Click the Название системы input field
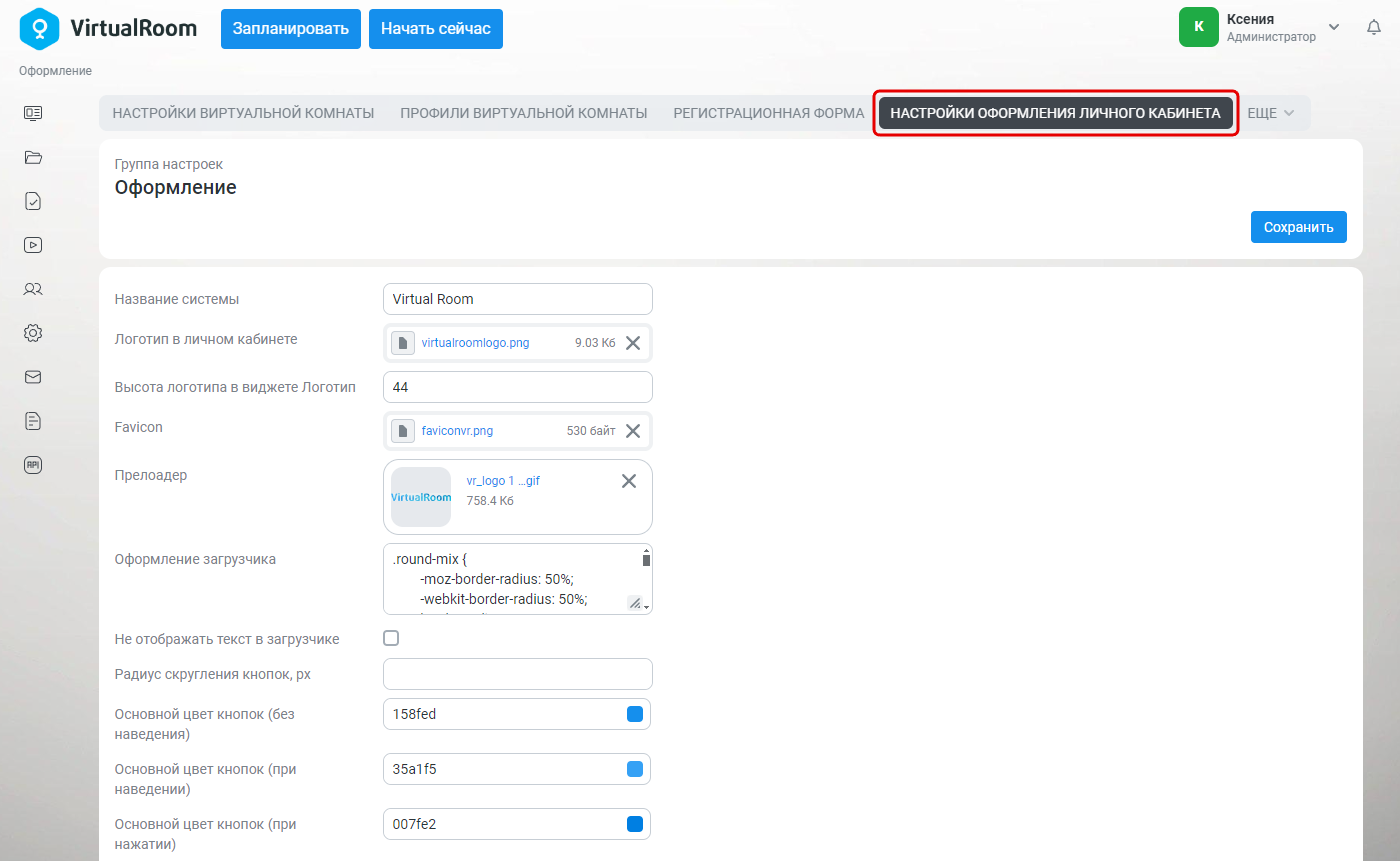The width and height of the screenshot is (1400, 861). [x=518, y=299]
